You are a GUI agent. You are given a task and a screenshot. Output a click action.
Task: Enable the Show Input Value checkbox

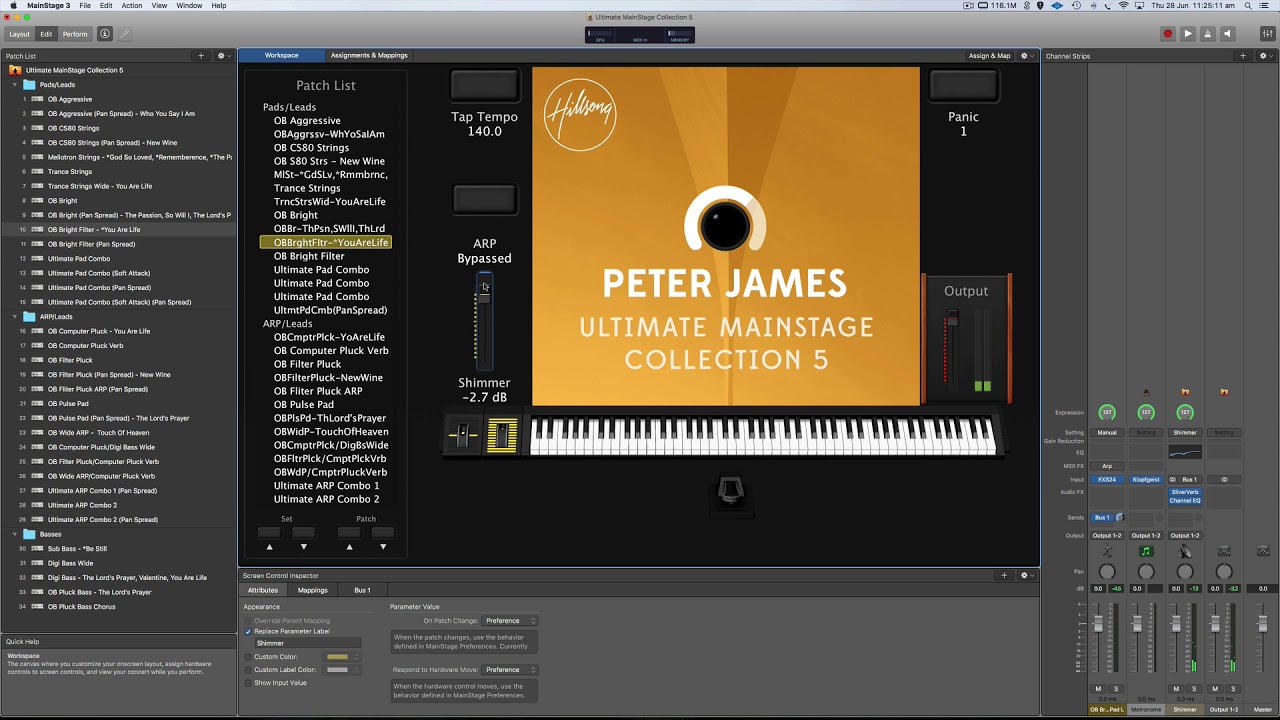248,683
